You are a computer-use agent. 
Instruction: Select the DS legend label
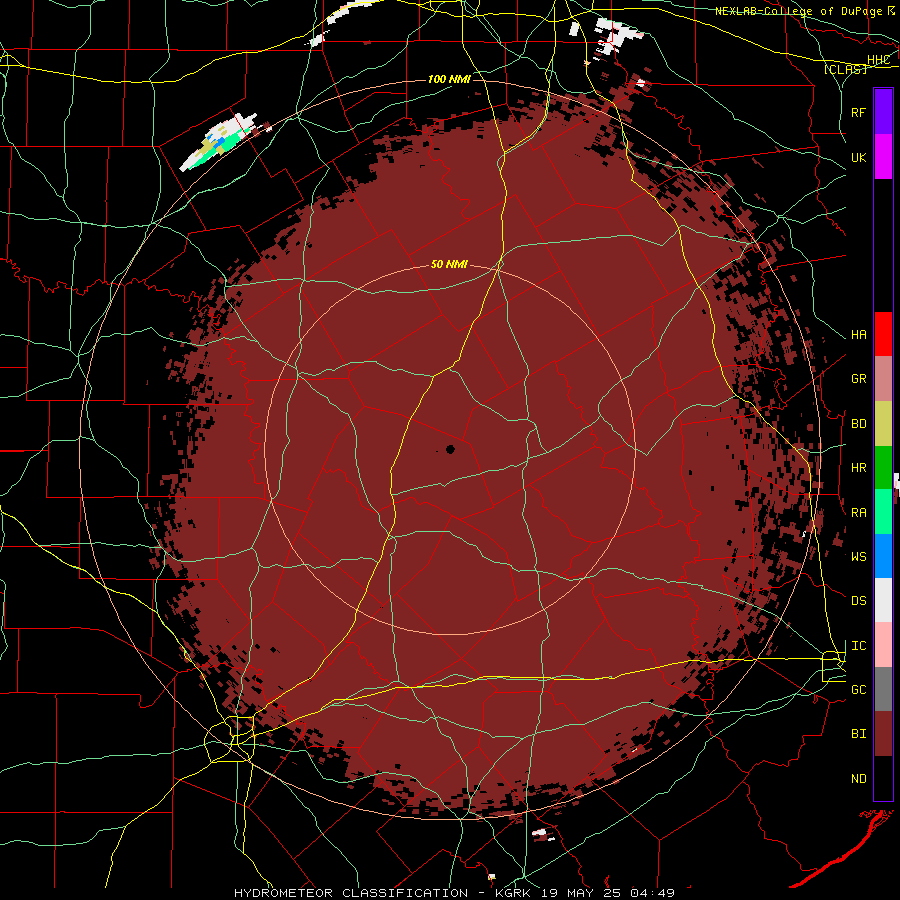pos(858,600)
